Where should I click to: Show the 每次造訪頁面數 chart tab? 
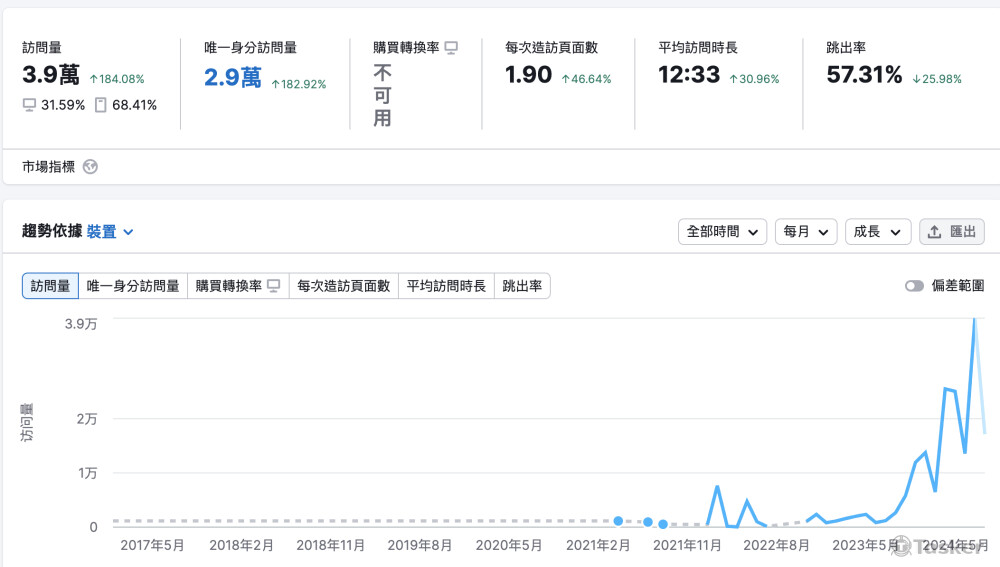click(343, 286)
